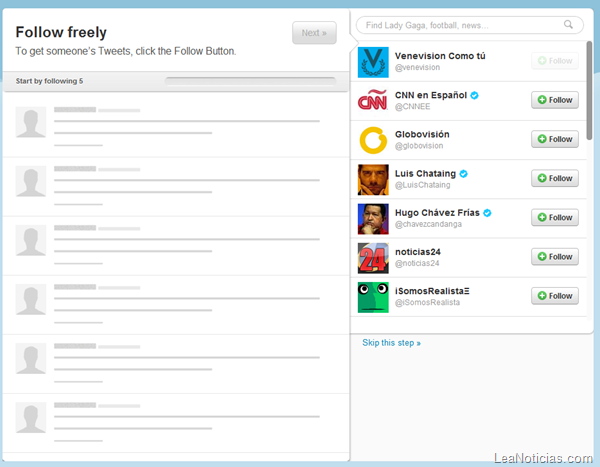This screenshot has width=600, height=467.
Task: Open the Globovisión name link
Action: [422, 134]
